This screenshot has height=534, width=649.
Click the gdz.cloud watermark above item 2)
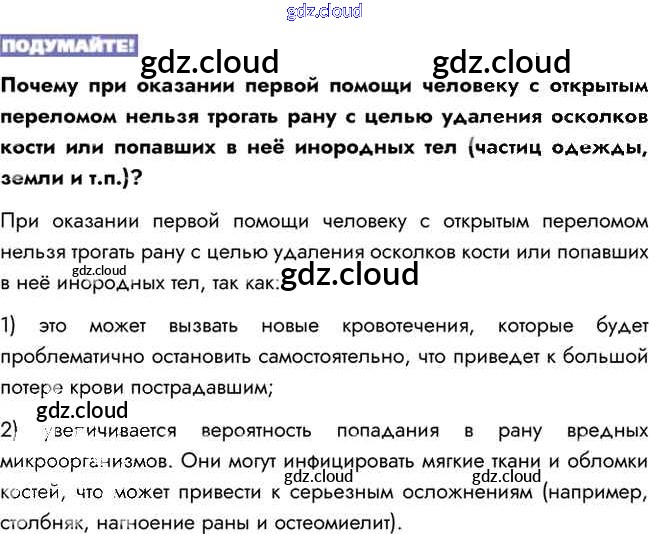[82, 410]
